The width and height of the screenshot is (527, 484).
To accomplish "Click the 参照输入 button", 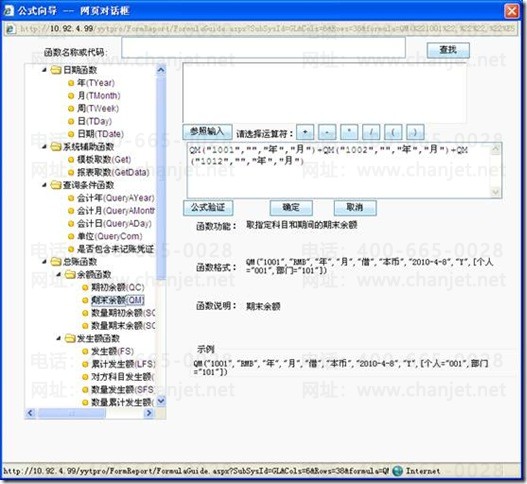I will click(207, 132).
